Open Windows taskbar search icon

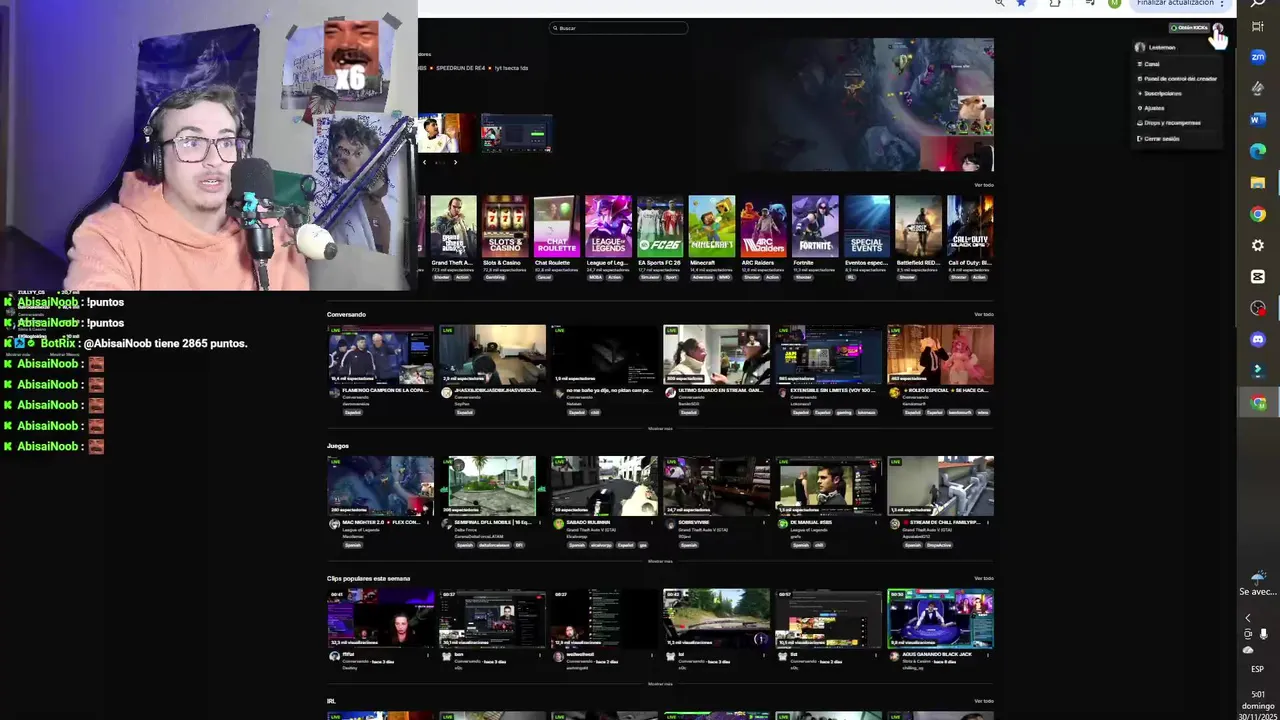click(1258, 4)
